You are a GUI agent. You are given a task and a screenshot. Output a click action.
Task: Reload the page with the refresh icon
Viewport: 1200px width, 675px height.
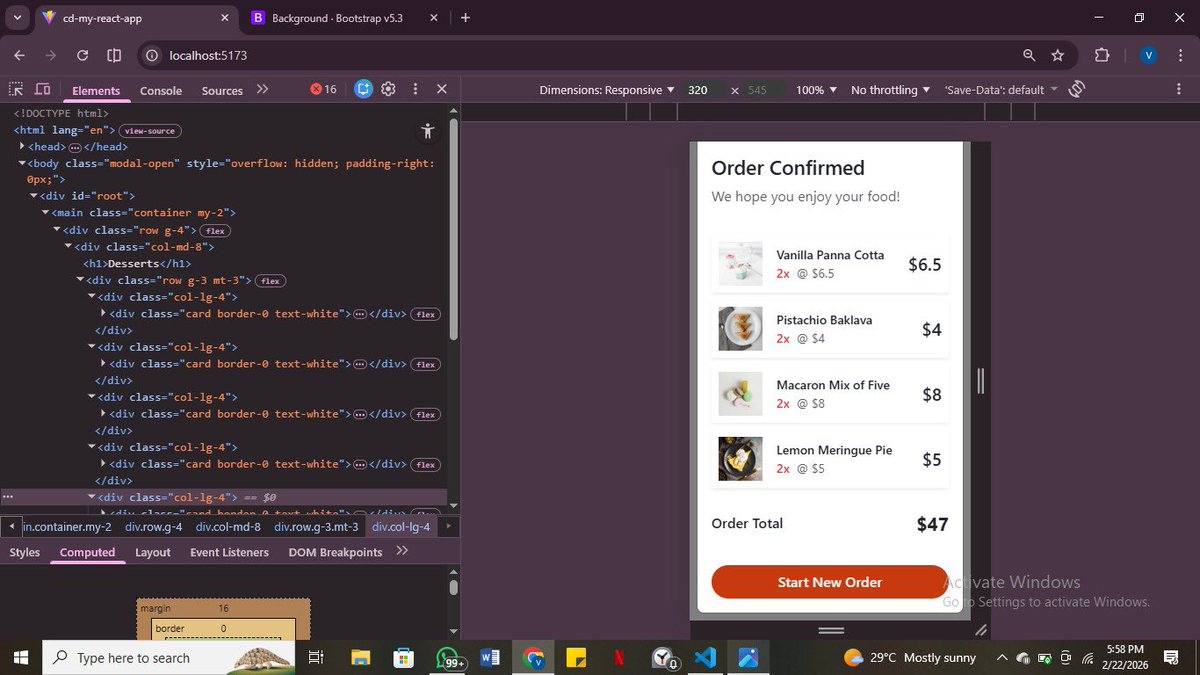(83, 55)
